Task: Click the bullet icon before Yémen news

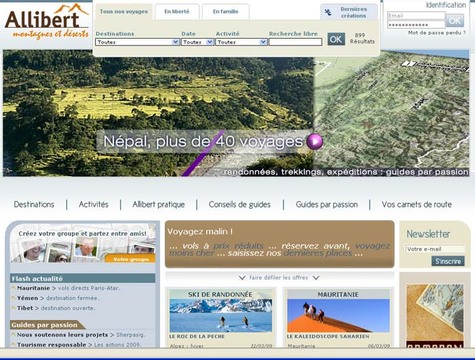Action: tap(13, 298)
